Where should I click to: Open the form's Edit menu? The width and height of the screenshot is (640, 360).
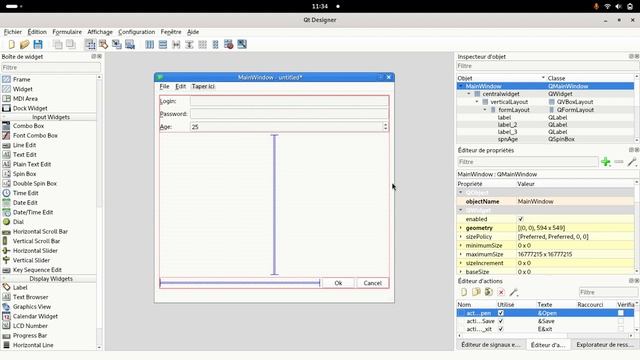180,87
